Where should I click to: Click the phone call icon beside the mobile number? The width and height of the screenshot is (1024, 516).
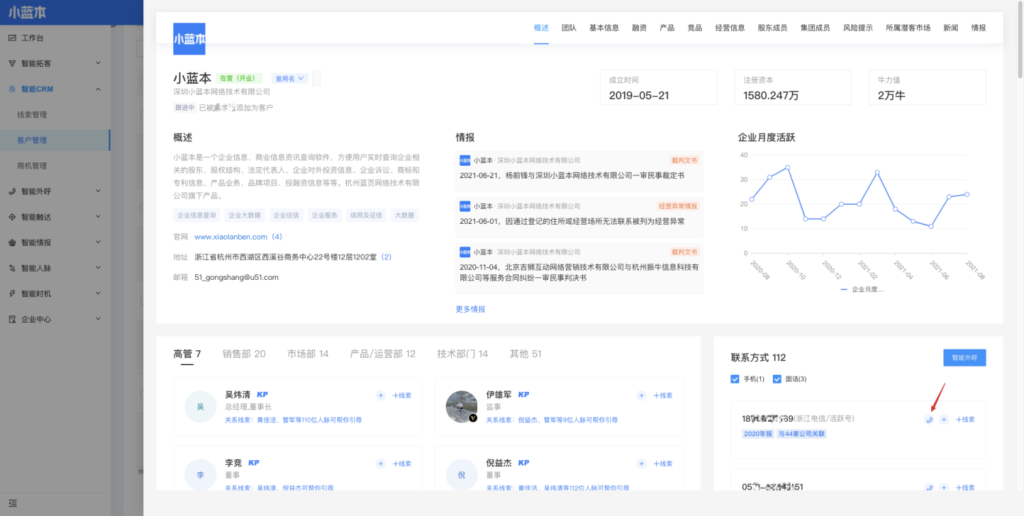pos(929,419)
